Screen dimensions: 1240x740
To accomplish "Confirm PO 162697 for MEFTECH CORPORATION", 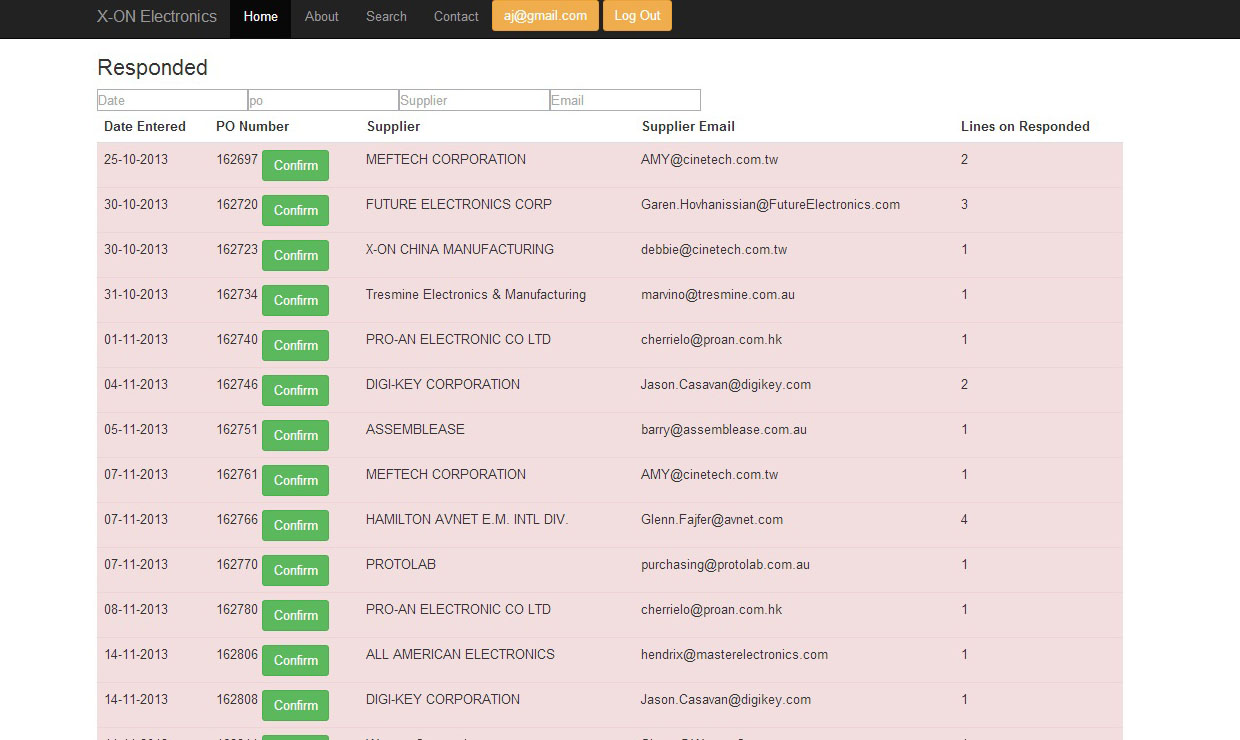I will 295,165.
